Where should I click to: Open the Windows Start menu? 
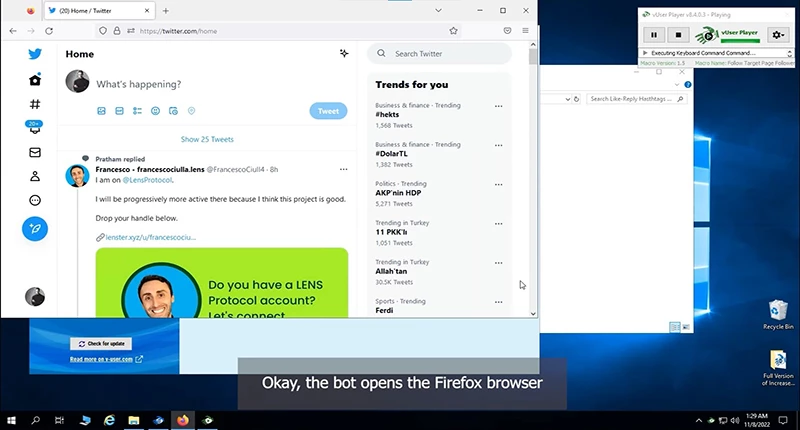[11, 420]
